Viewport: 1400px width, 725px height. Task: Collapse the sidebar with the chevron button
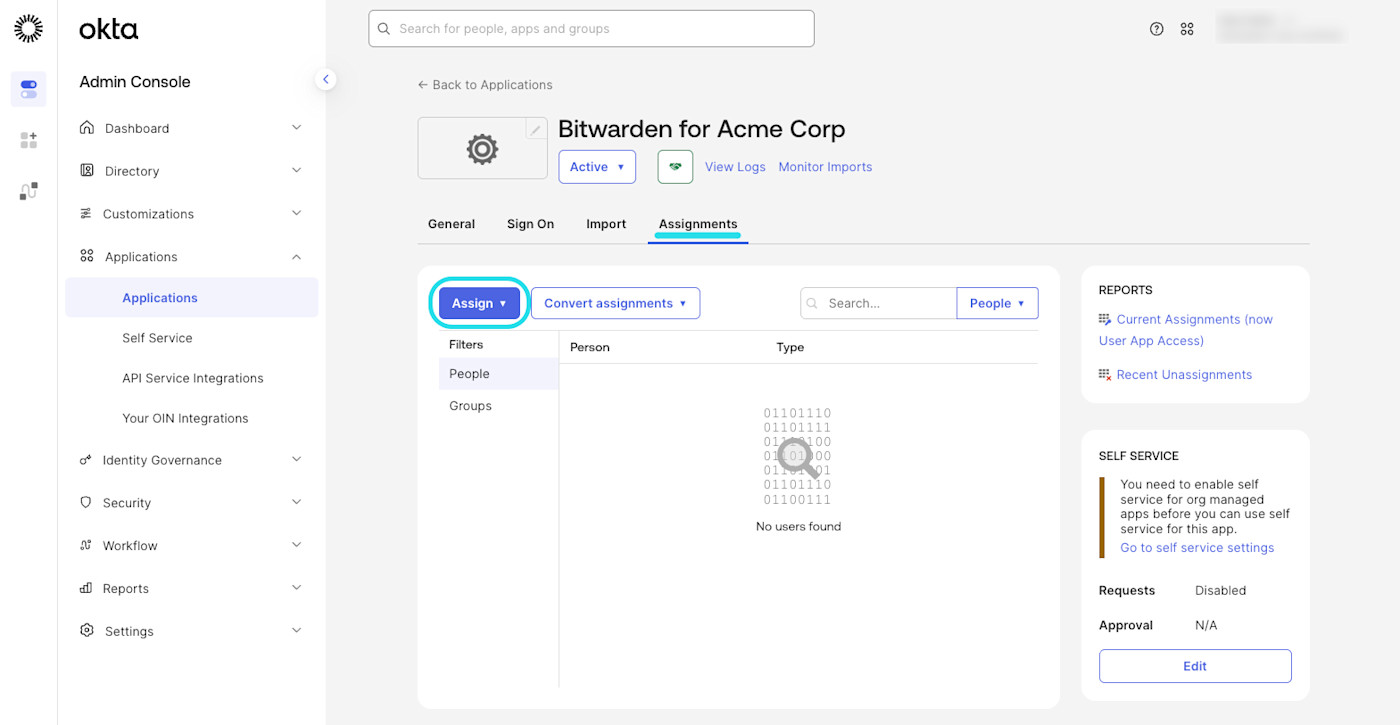coord(325,79)
